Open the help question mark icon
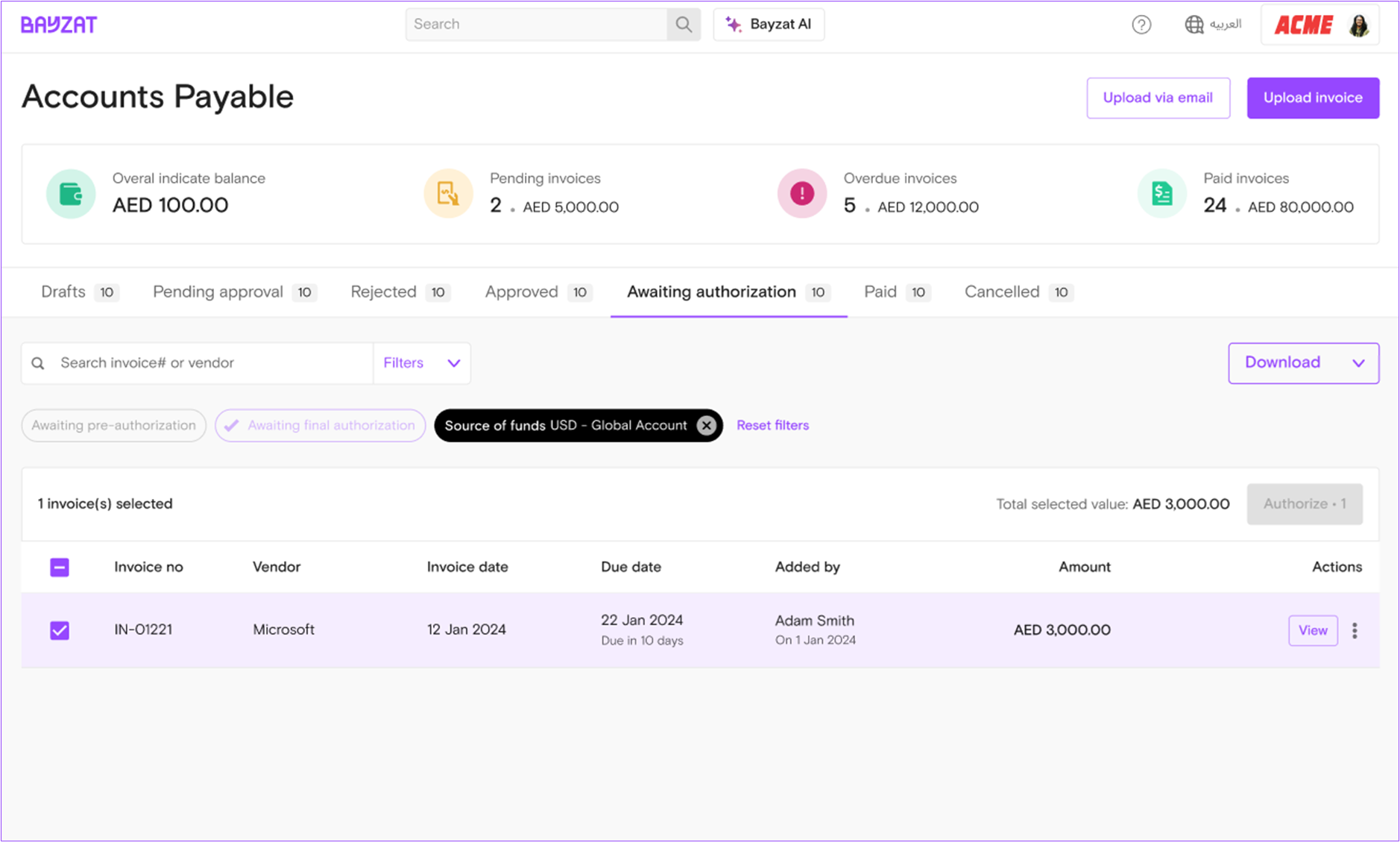Viewport: 1400px width, 842px height. (1141, 25)
